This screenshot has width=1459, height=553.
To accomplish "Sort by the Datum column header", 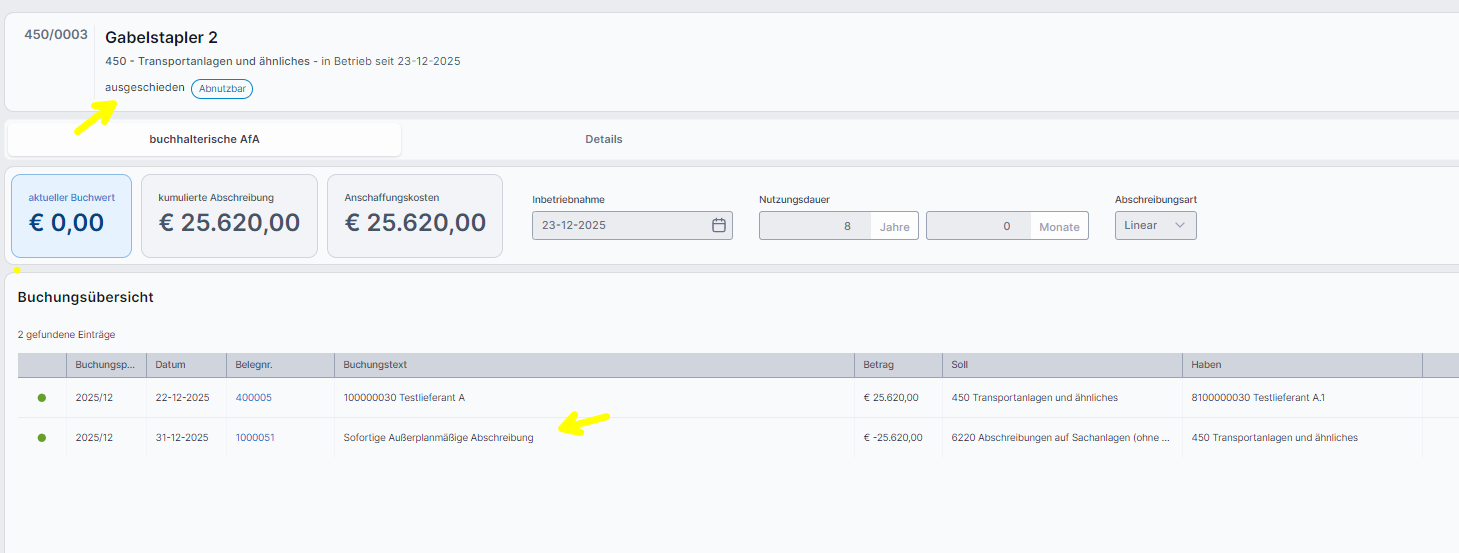I will (x=170, y=365).
